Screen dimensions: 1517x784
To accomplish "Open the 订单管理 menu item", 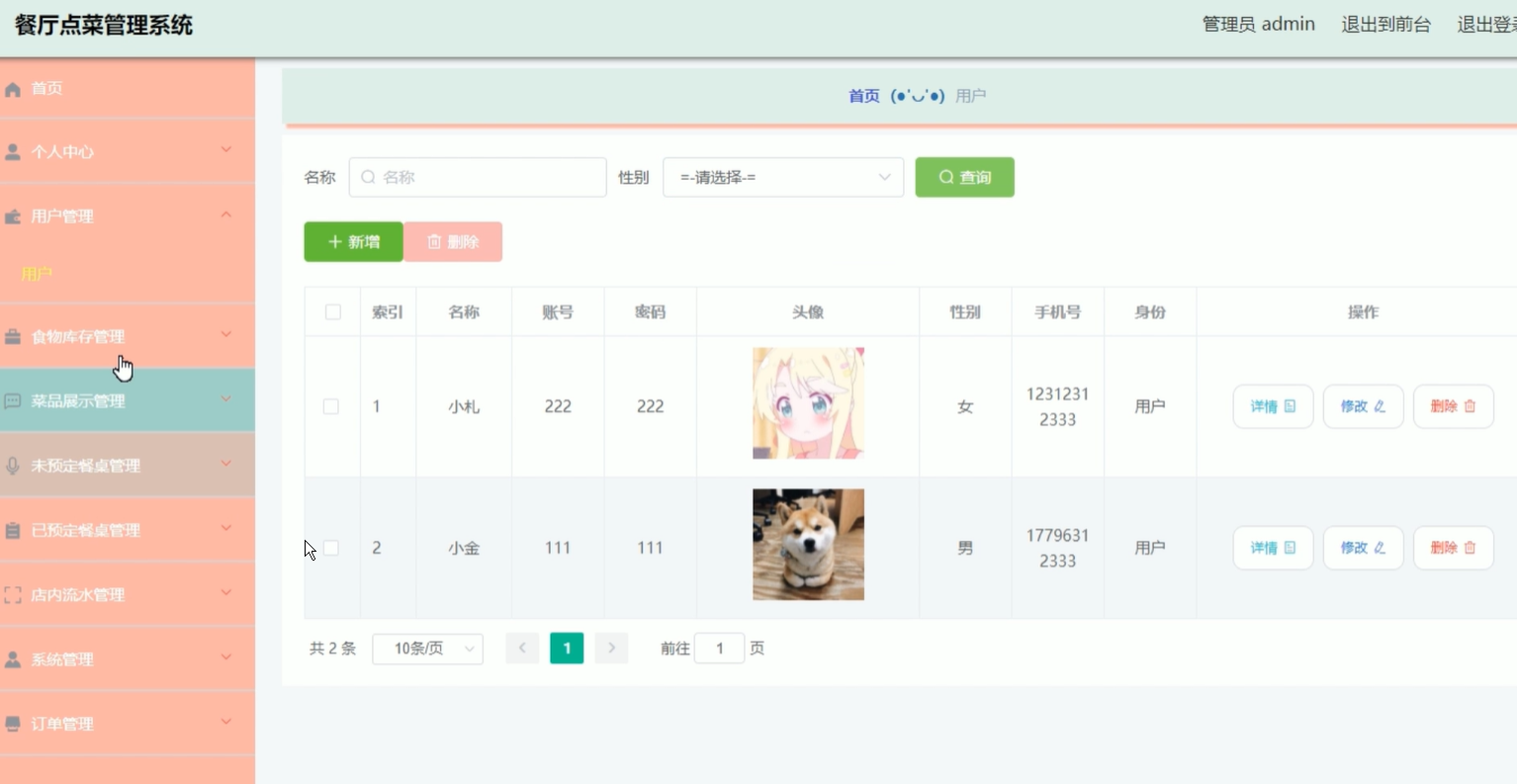I will [128, 724].
